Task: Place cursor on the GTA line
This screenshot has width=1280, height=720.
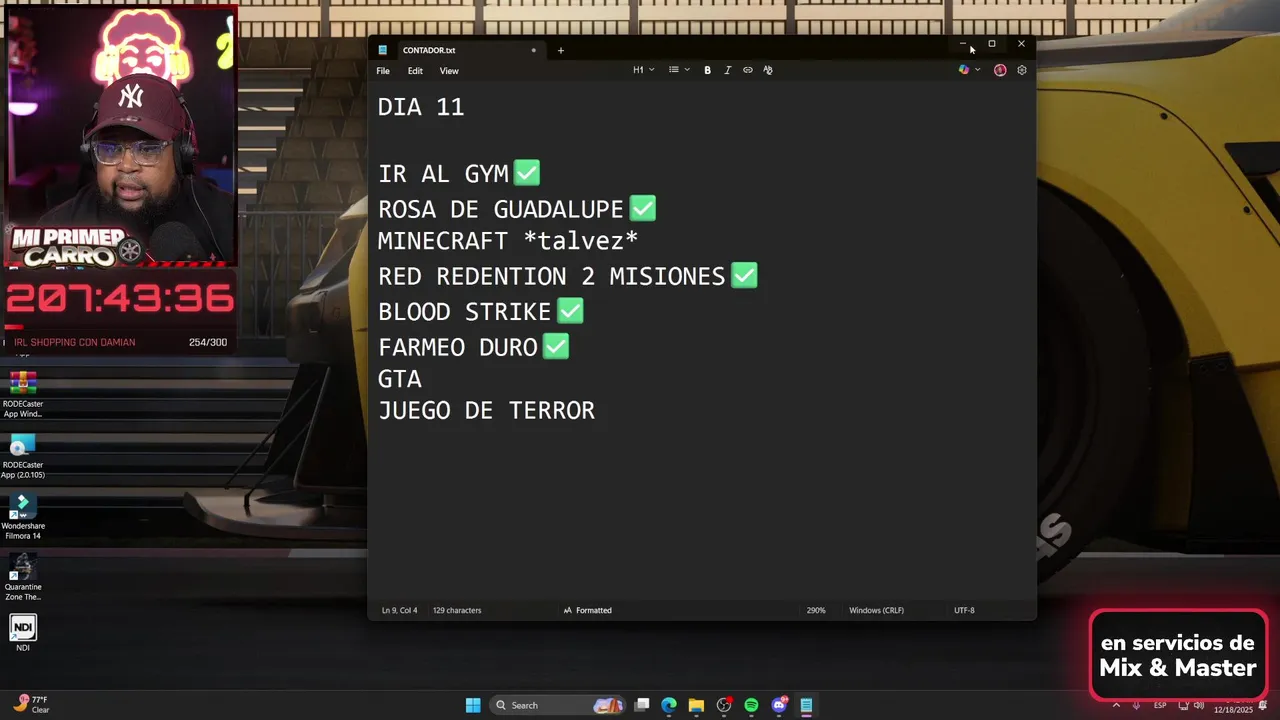Action: [x=400, y=379]
